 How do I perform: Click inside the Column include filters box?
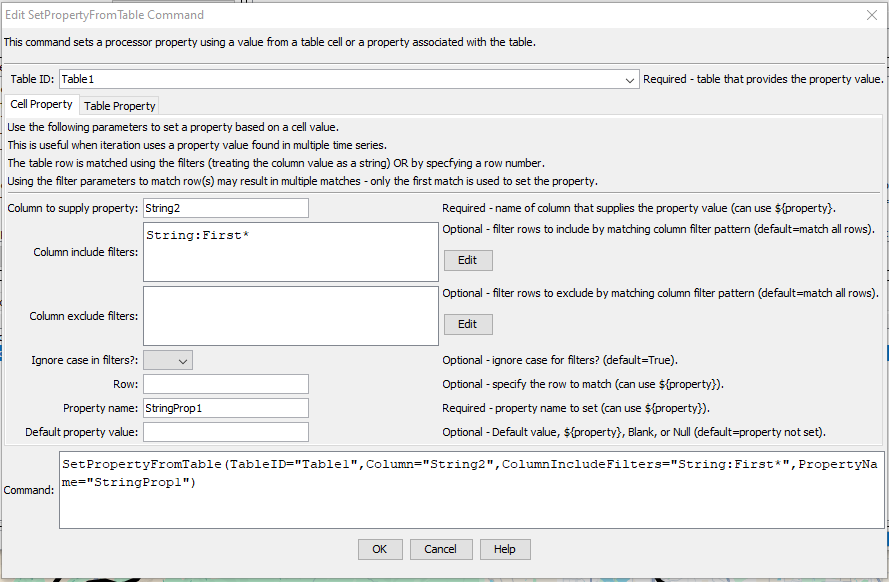pyautogui.click(x=291, y=252)
